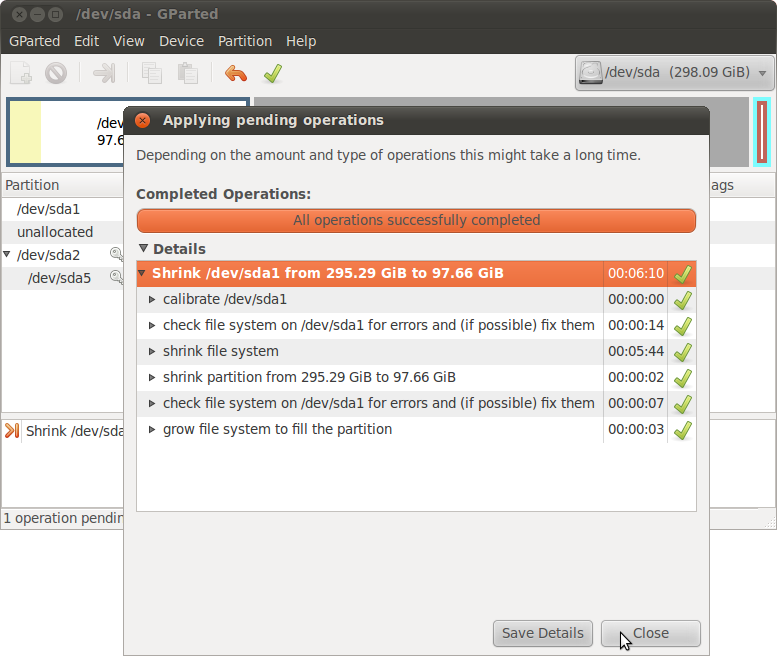This screenshot has height=656, width=777.
Task: Click the 00:00:02 duration value
Action: click(636, 377)
